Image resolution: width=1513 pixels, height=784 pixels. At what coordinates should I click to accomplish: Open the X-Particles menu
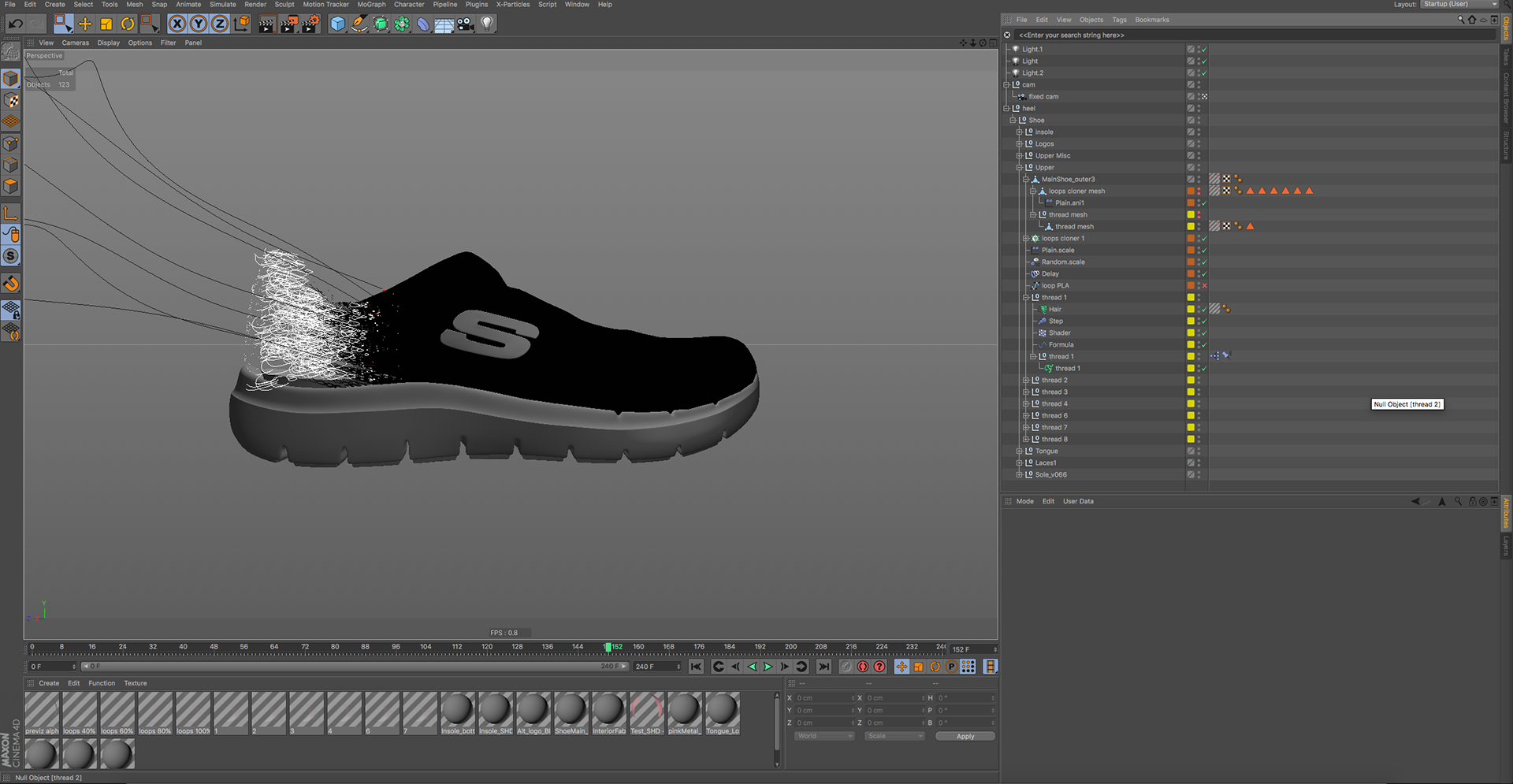tap(512, 4)
